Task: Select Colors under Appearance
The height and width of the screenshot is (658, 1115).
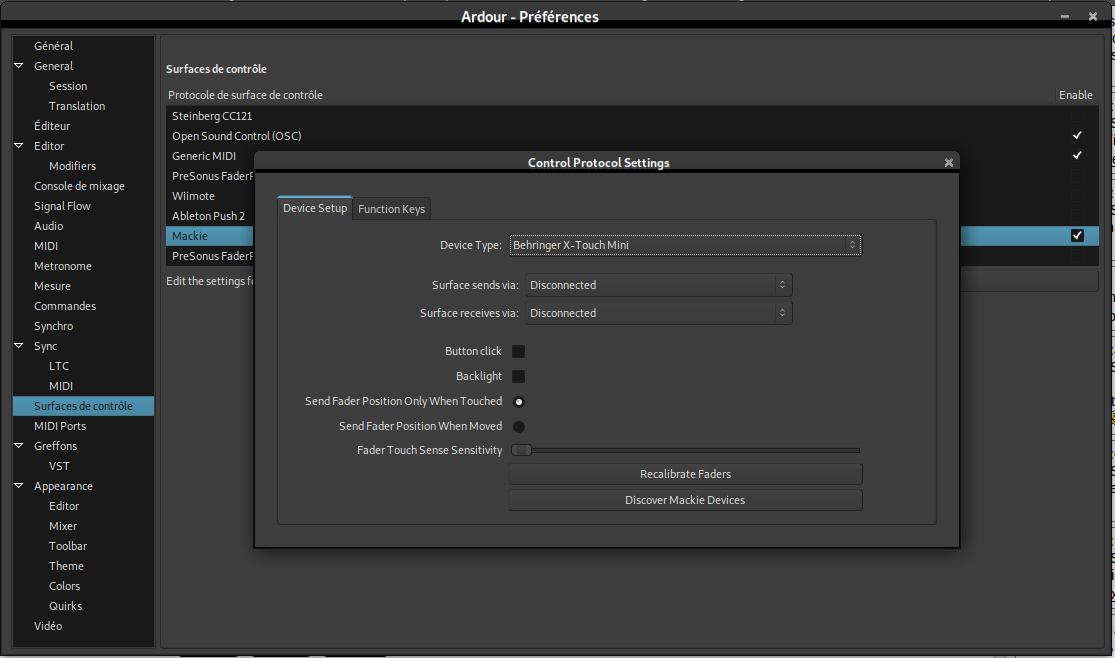Action: [64, 586]
